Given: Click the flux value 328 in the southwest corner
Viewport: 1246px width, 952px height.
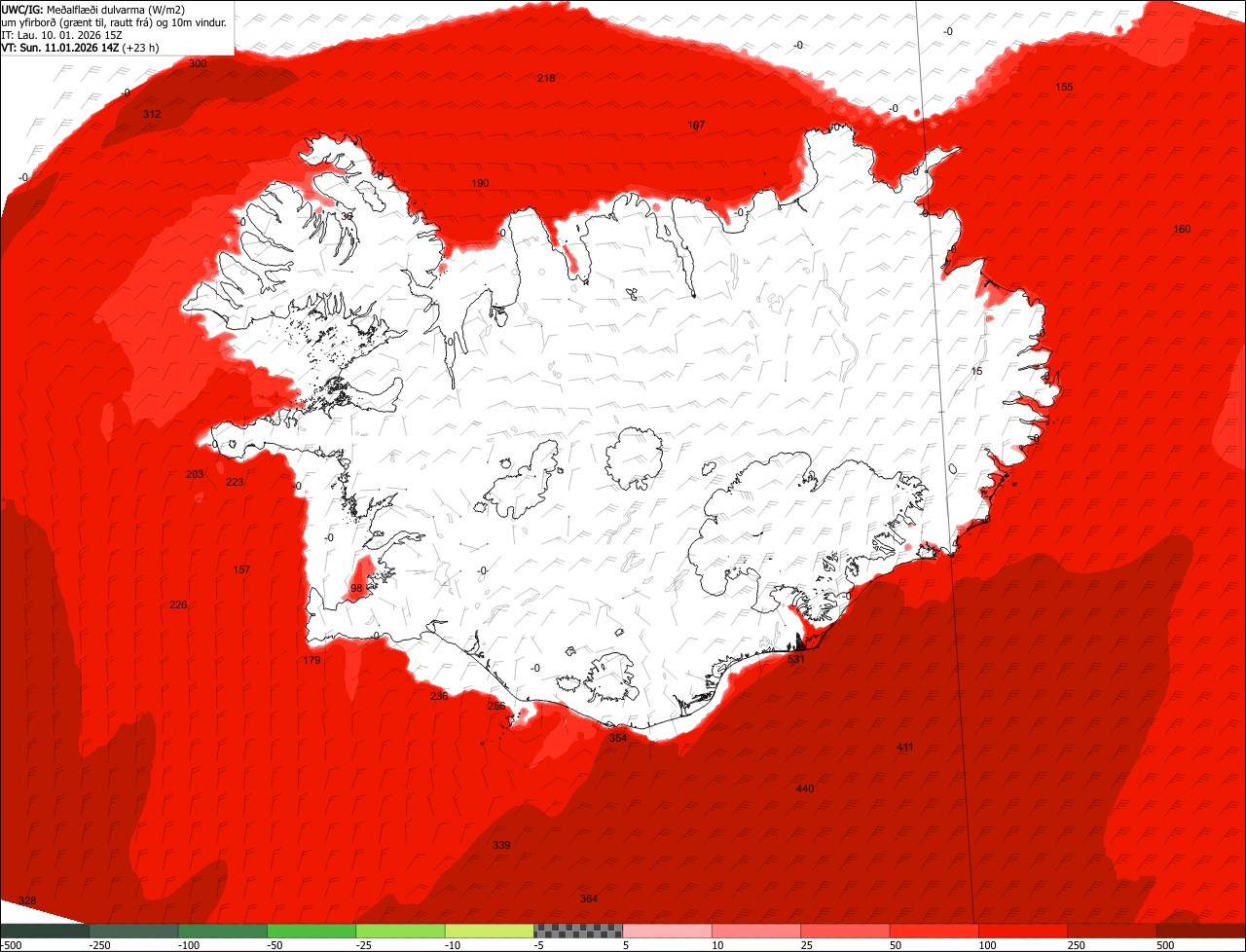Looking at the screenshot, I should click(27, 900).
